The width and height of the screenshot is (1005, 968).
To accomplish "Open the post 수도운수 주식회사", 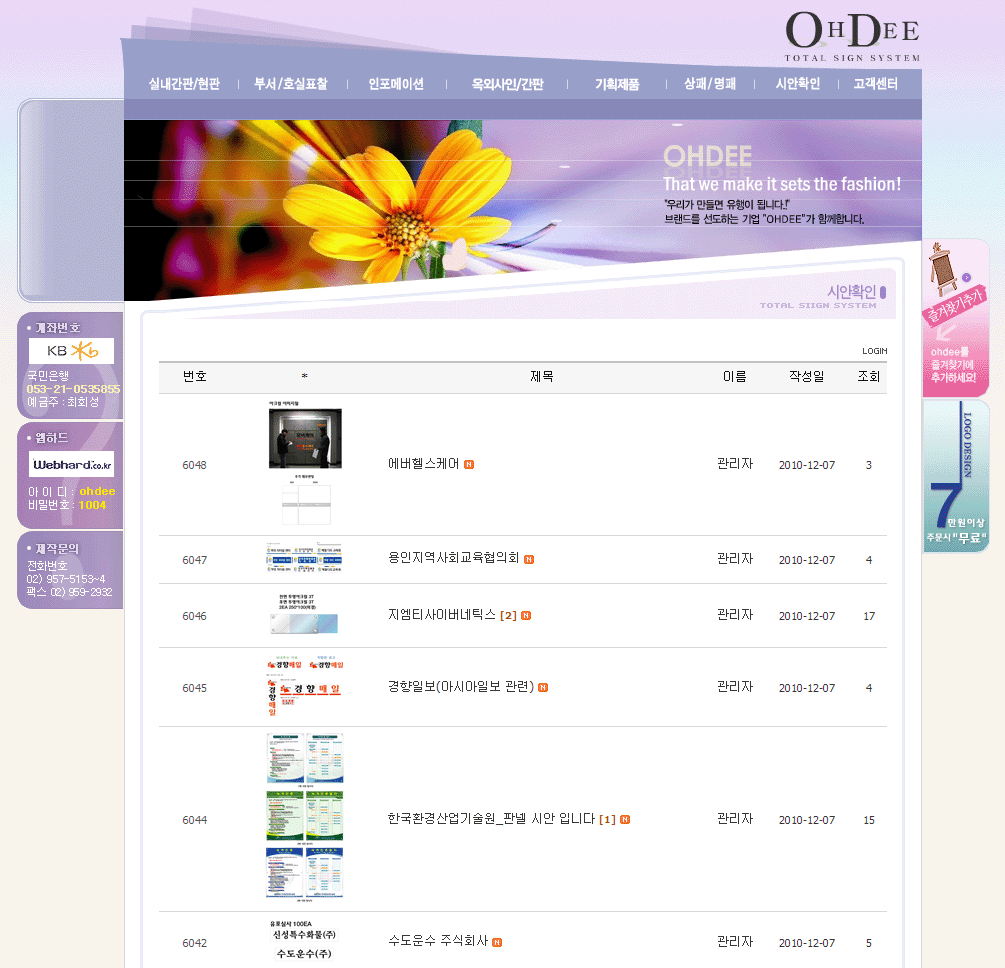I will [x=438, y=941].
